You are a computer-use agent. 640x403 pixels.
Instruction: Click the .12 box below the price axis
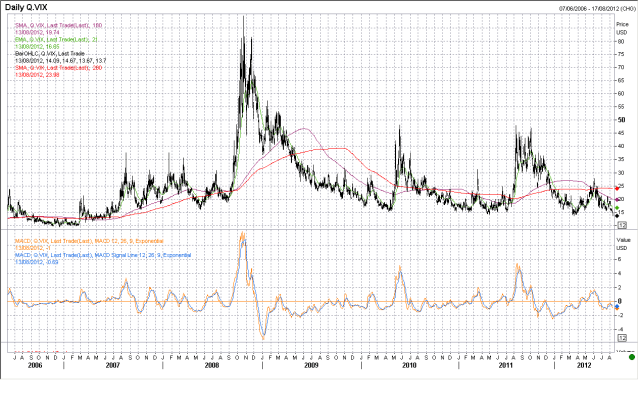pyautogui.click(x=623, y=225)
